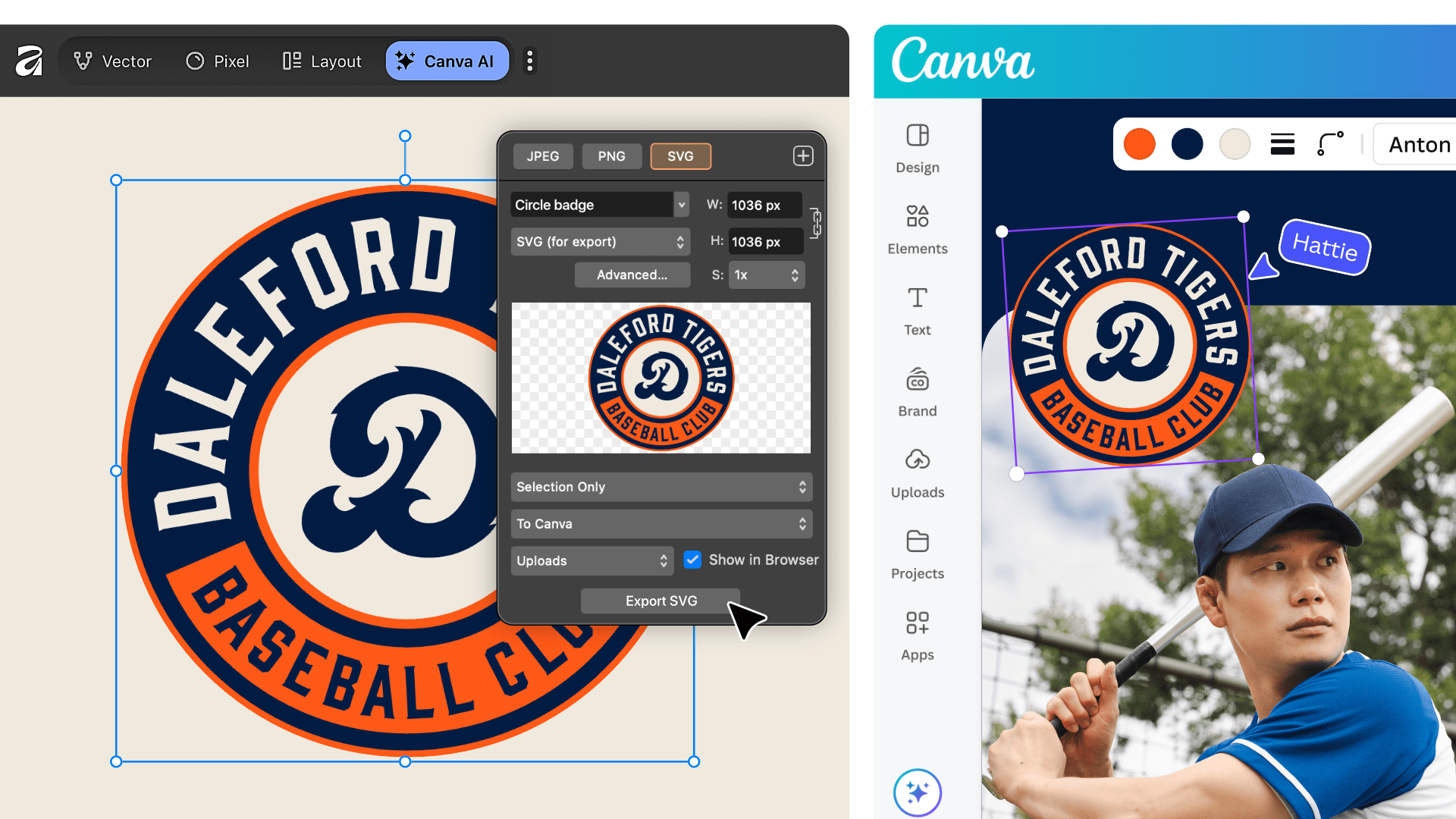Viewport: 1456px width, 819px height.
Task: Open the Brand panel
Action: click(x=917, y=391)
